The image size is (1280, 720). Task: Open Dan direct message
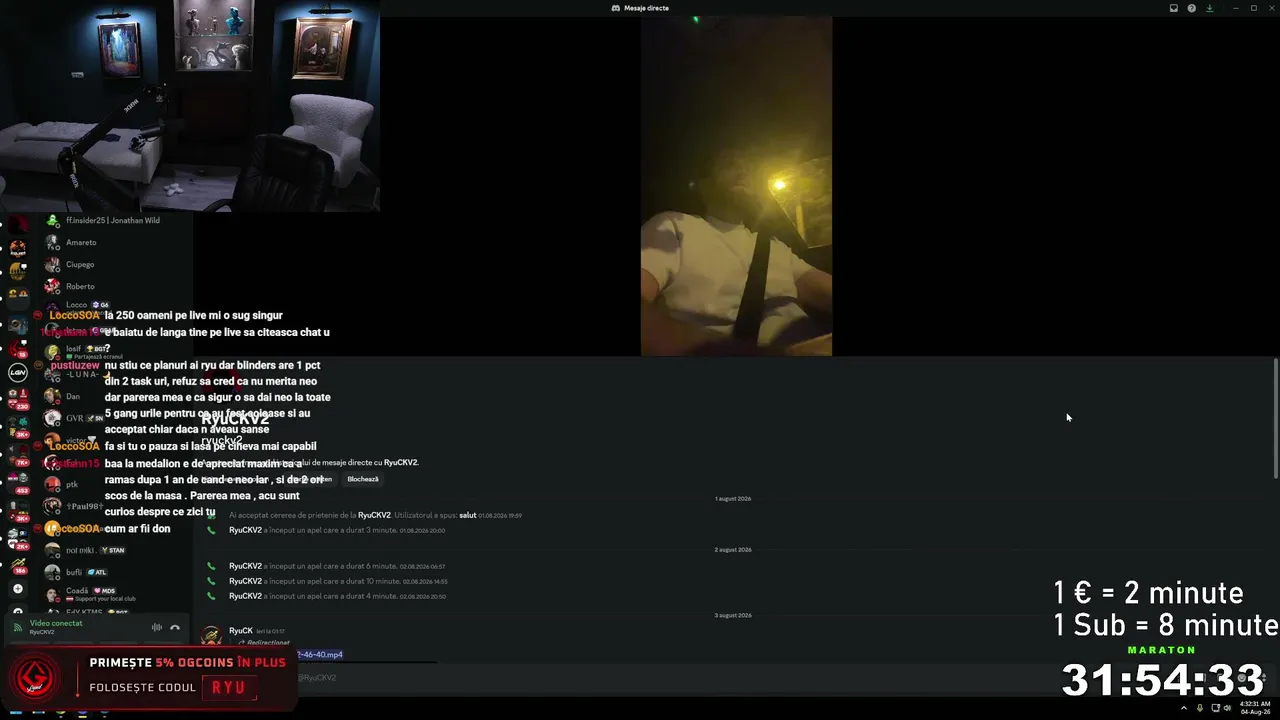[73, 397]
